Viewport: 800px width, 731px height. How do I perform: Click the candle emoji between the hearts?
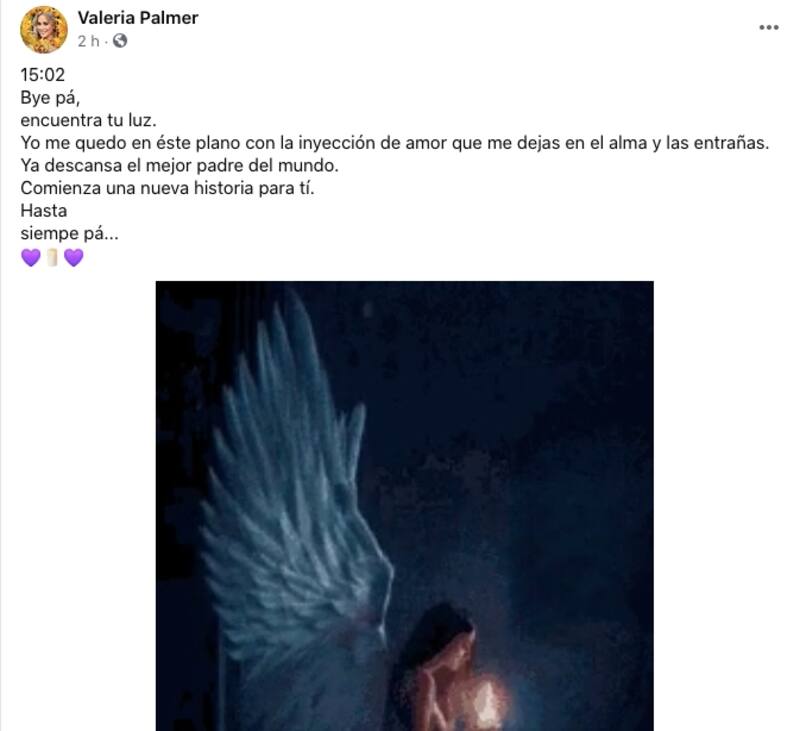tap(52, 257)
